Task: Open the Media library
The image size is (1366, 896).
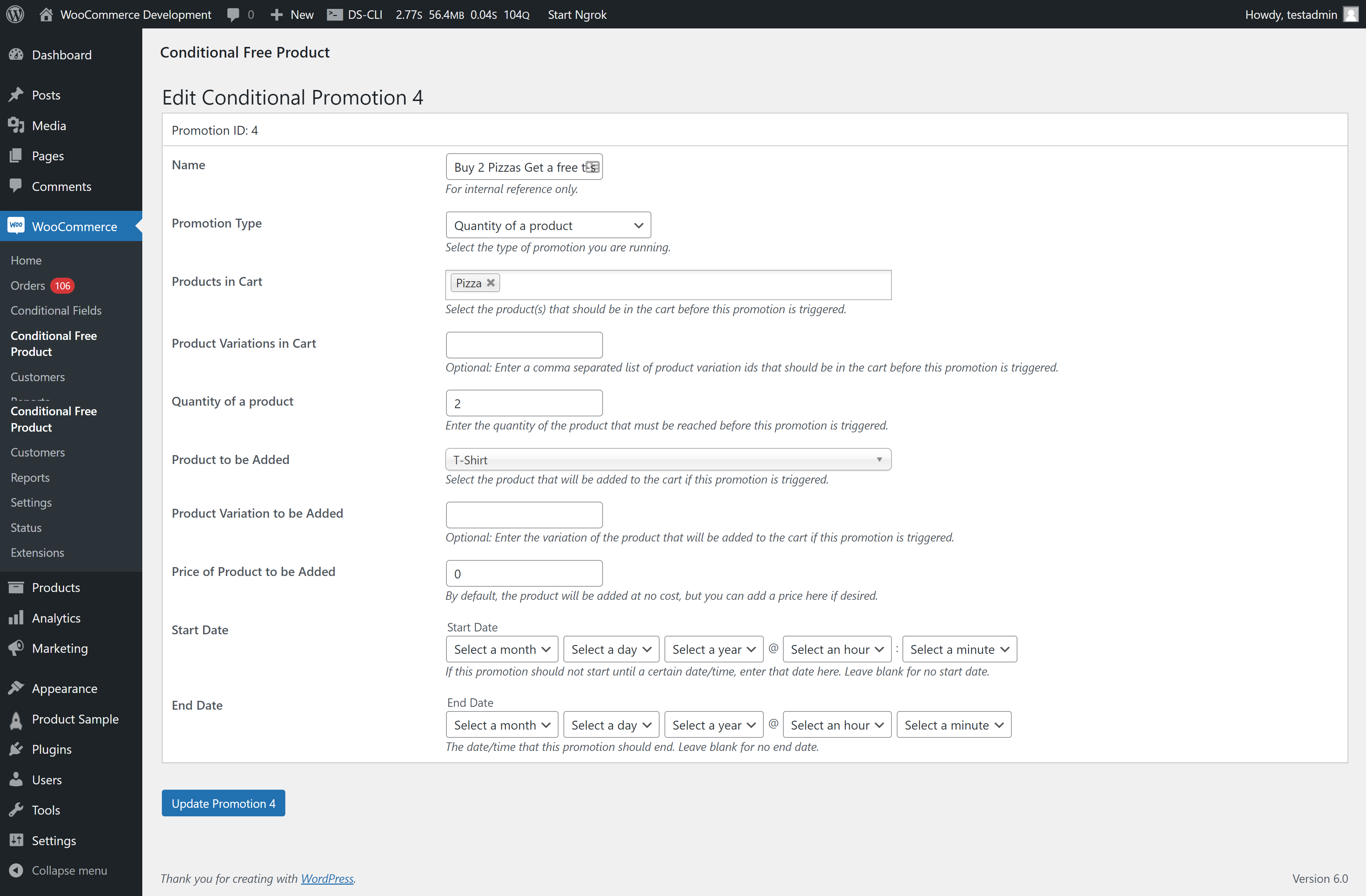Action: tap(48, 125)
